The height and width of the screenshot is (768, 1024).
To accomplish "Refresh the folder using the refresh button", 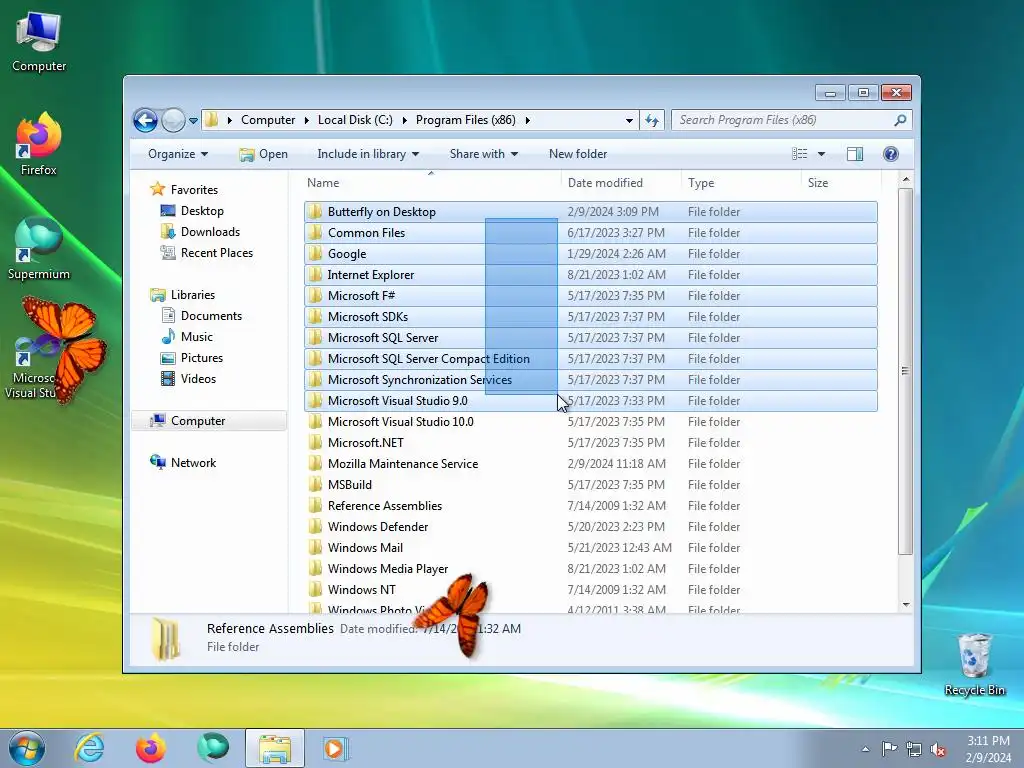I will tap(652, 120).
